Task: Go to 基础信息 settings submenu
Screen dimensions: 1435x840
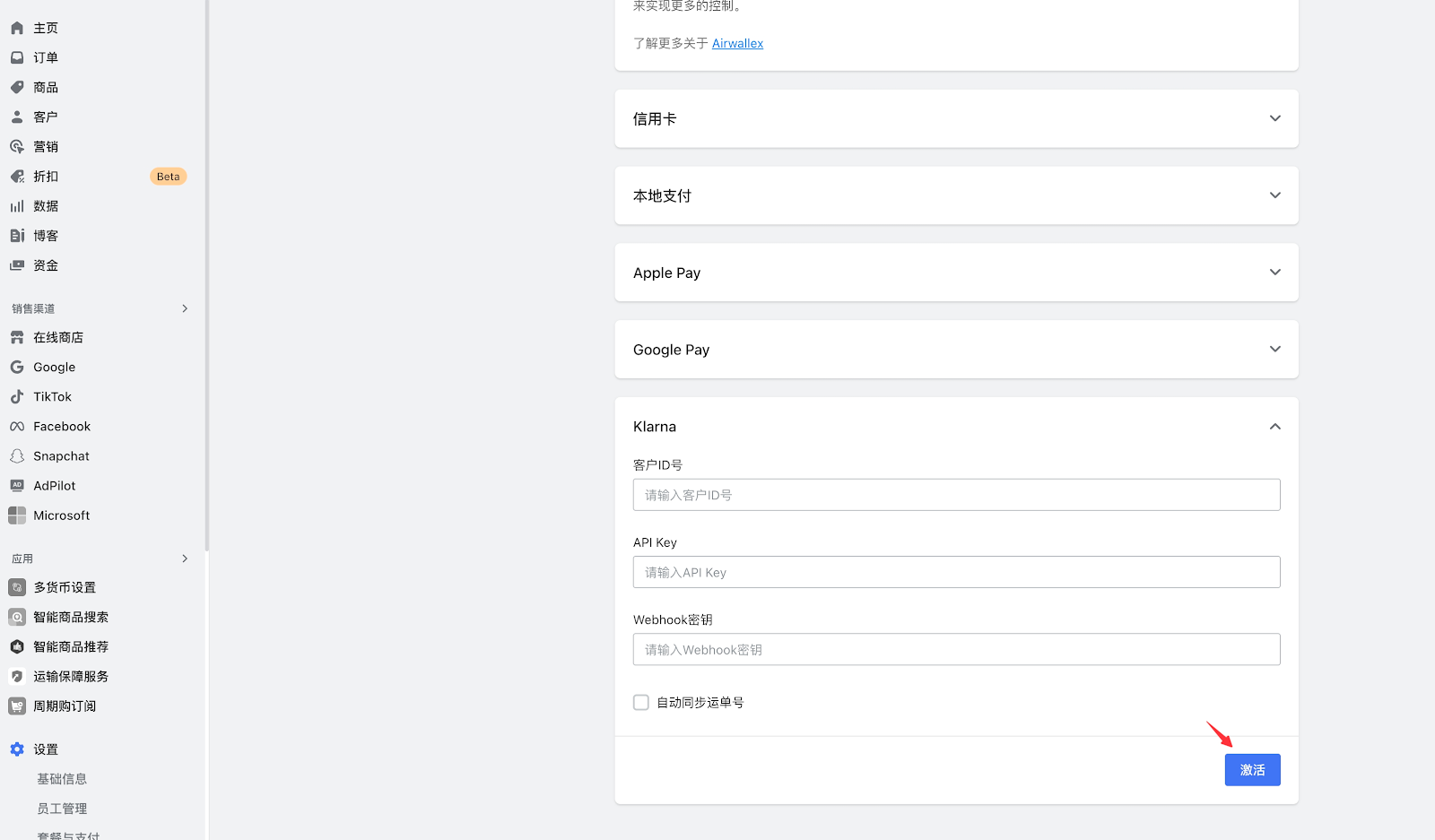Action: (62, 779)
